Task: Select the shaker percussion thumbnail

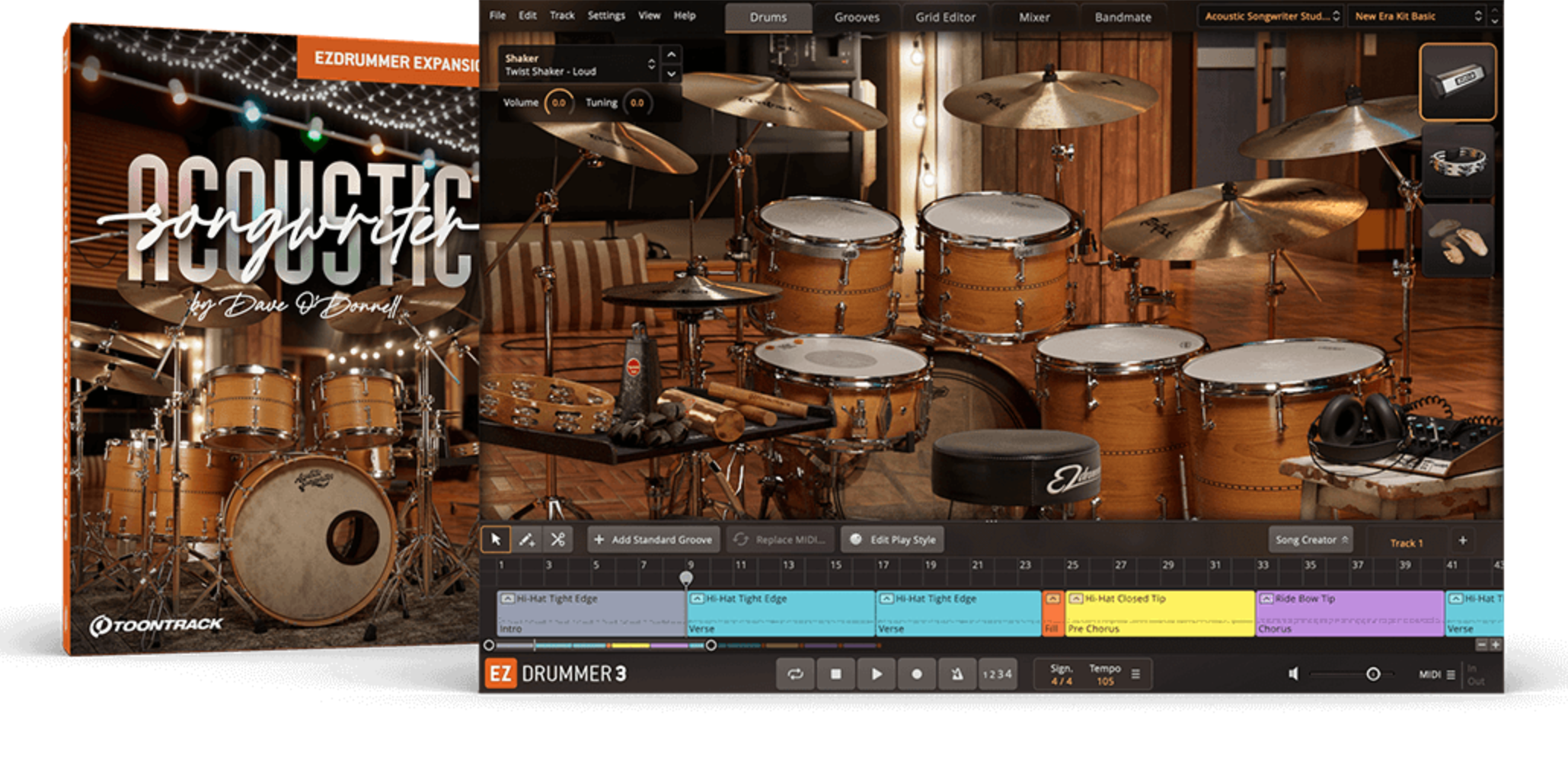Action: 1458,82
